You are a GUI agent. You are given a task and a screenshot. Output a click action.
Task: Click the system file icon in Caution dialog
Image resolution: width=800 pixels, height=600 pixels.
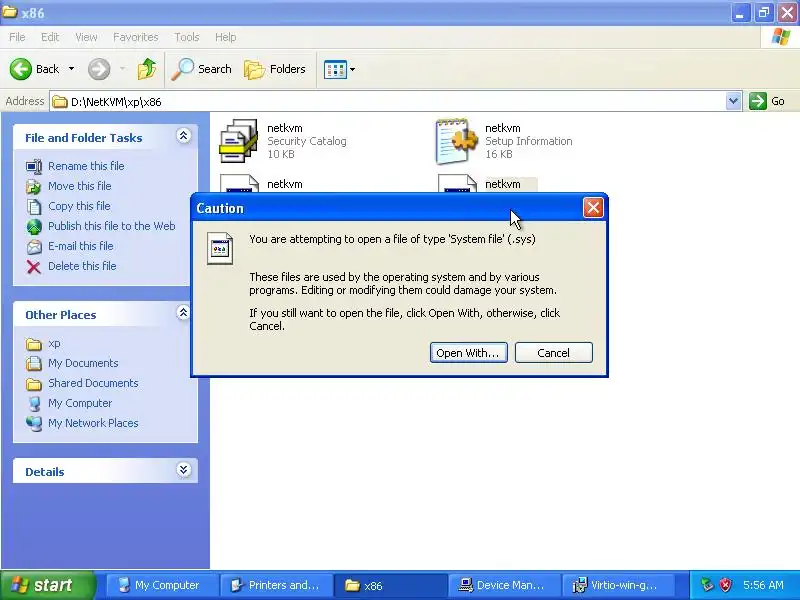[x=220, y=248]
